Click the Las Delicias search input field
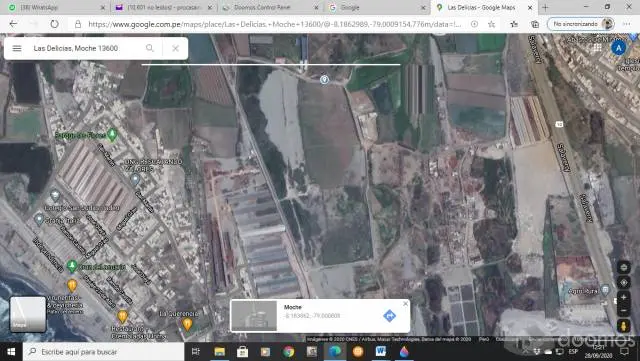 point(86,48)
